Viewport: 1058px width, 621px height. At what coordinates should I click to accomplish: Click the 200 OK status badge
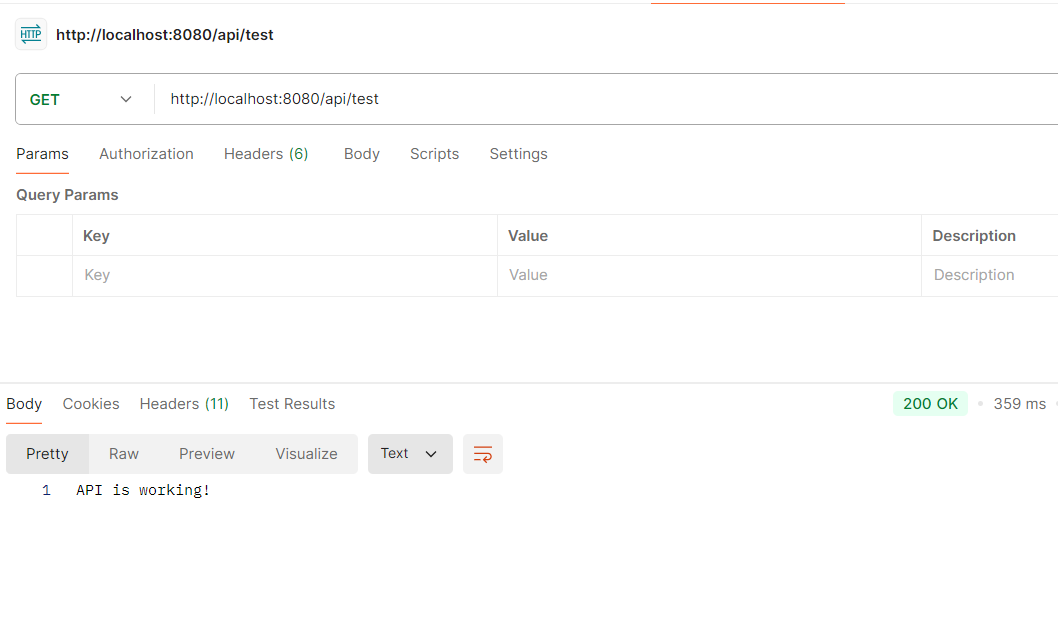click(930, 404)
